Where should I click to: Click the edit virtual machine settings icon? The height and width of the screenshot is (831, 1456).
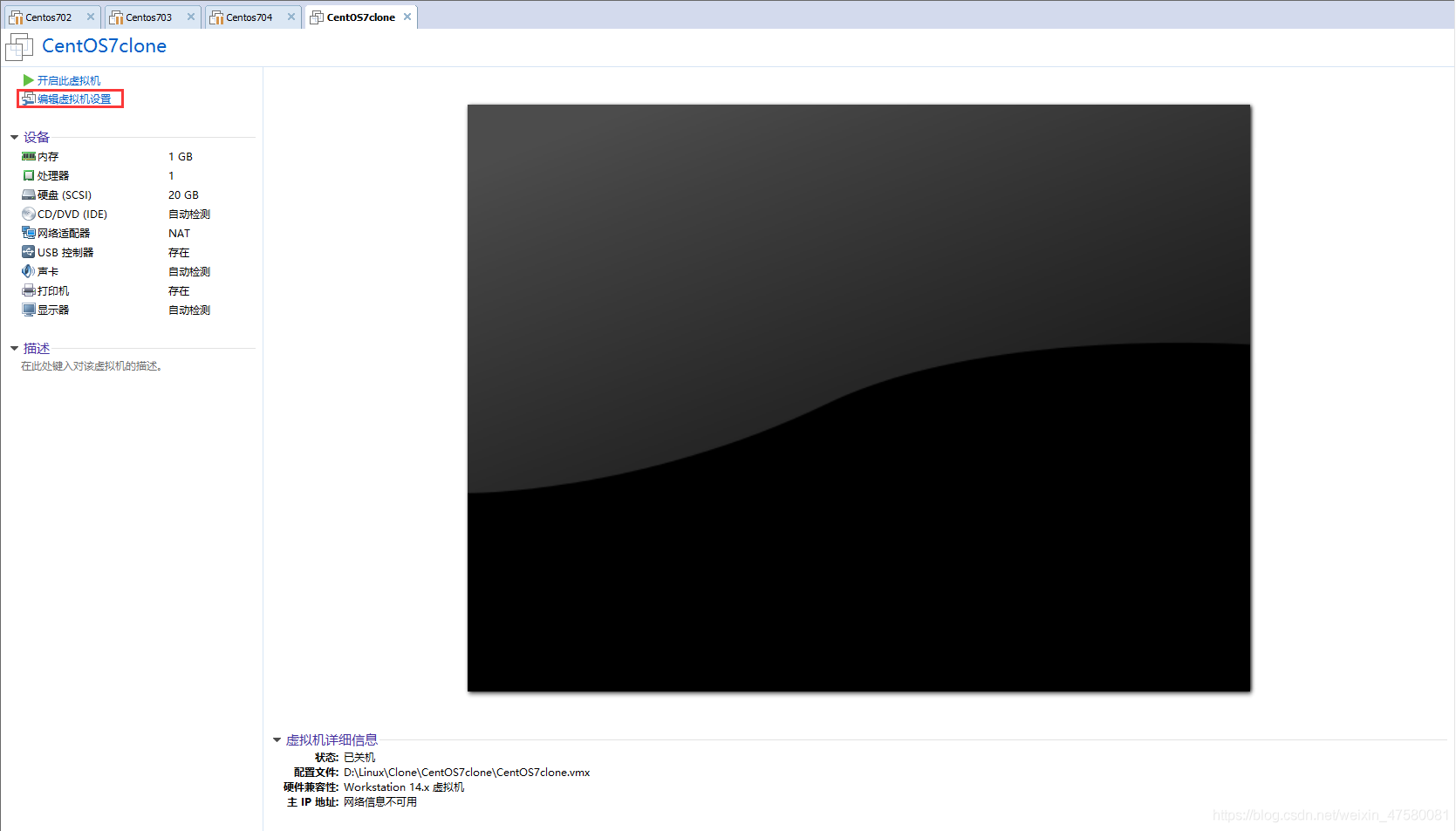point(29,99)
